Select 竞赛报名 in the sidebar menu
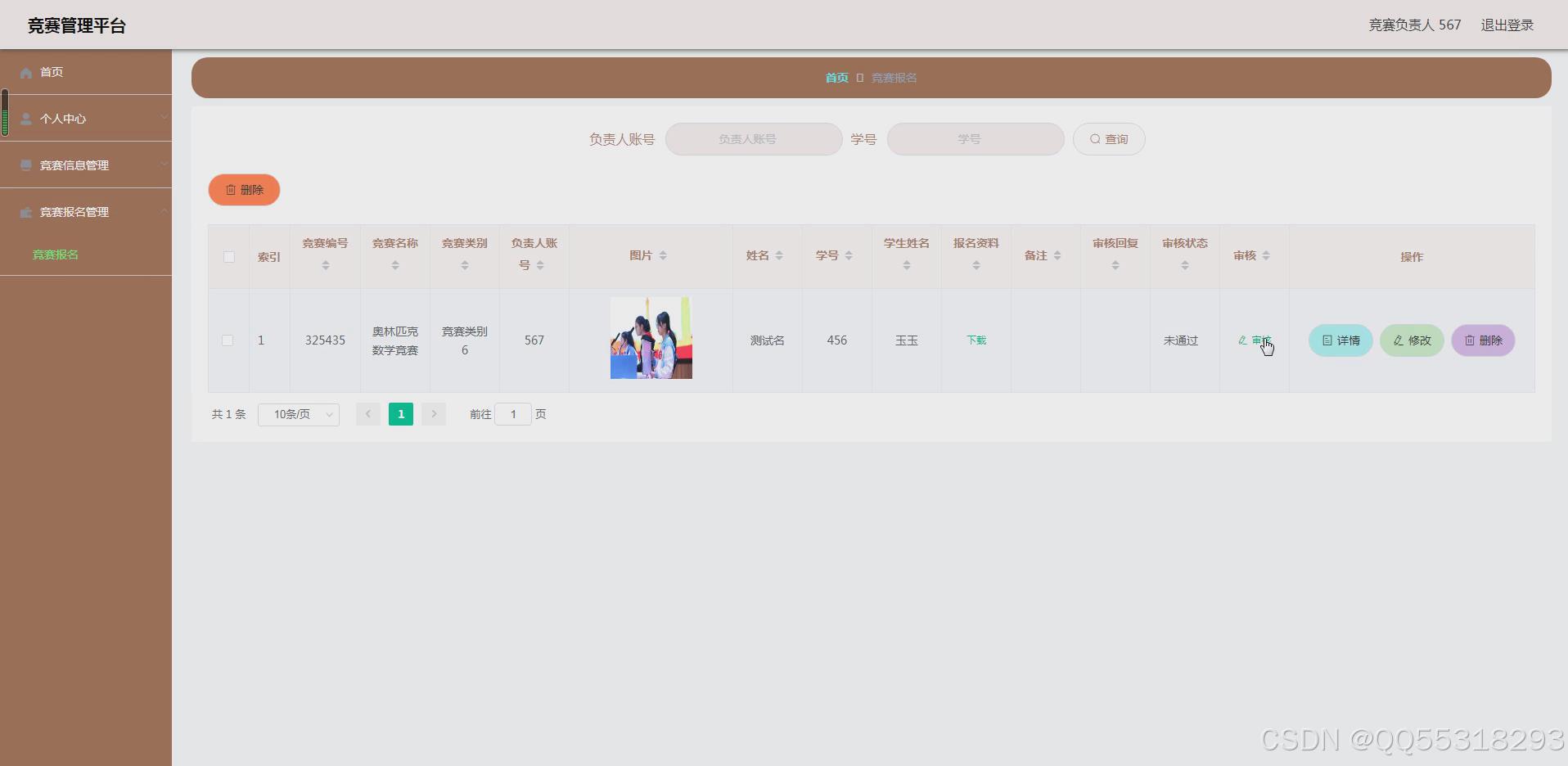 (x=54, y=255)
